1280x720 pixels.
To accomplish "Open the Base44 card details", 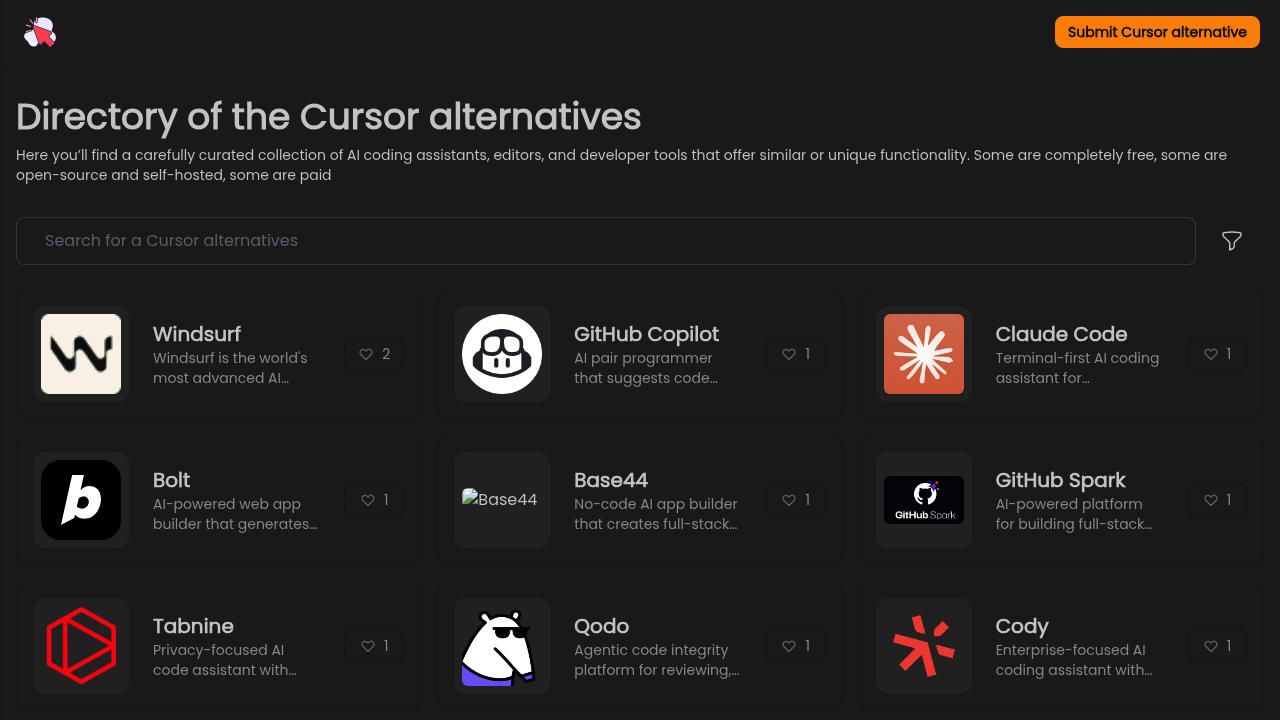I will pyautogui.click(x=640, y=500).
